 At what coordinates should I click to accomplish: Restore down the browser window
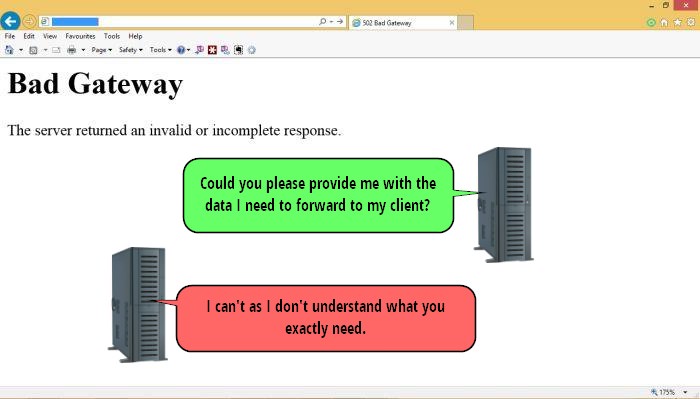pos(666,5)
